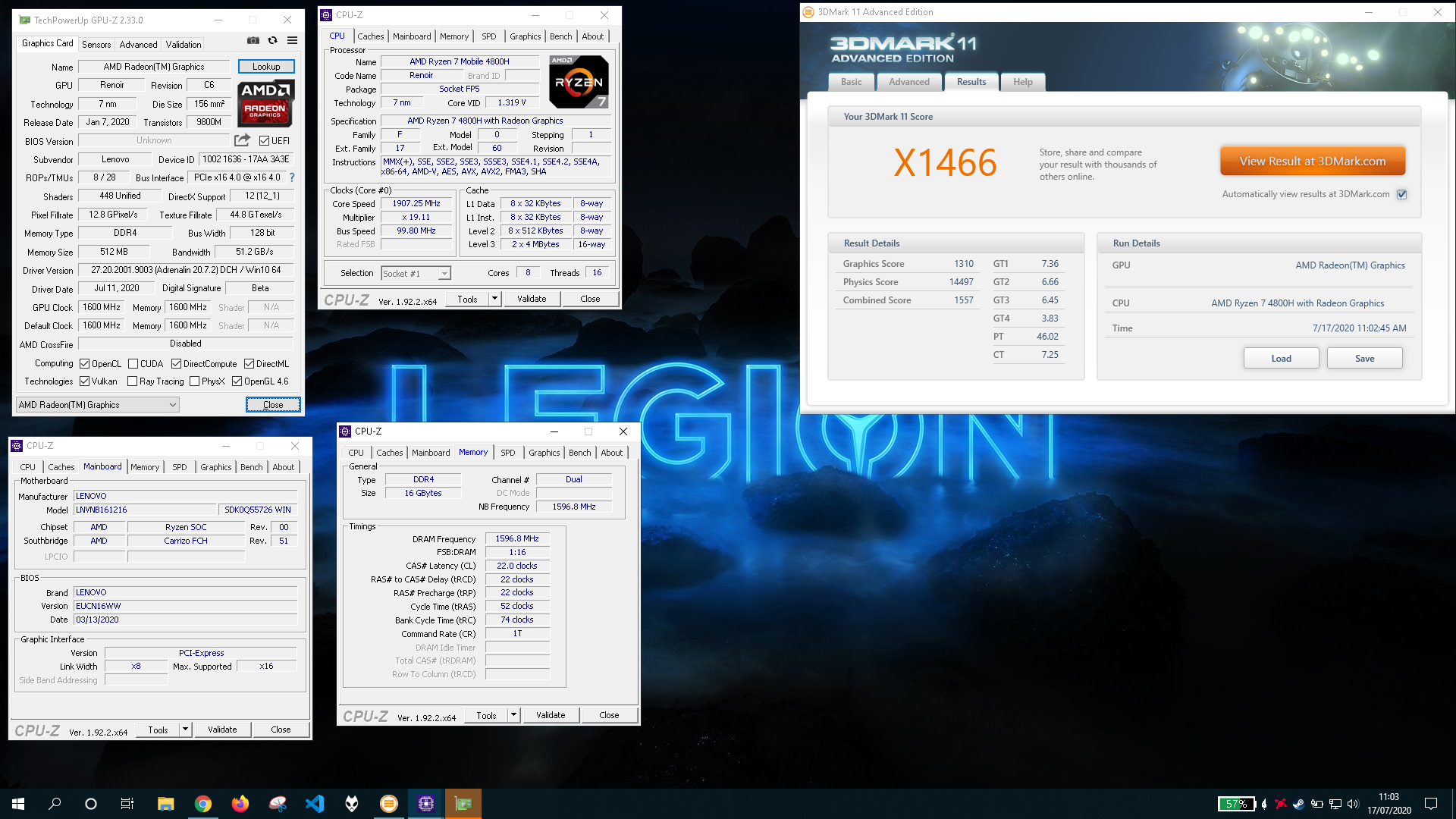Open Validation tab in GPU-Z
This screenshot has width=1456, height=819.
click(x=184, y=45)
